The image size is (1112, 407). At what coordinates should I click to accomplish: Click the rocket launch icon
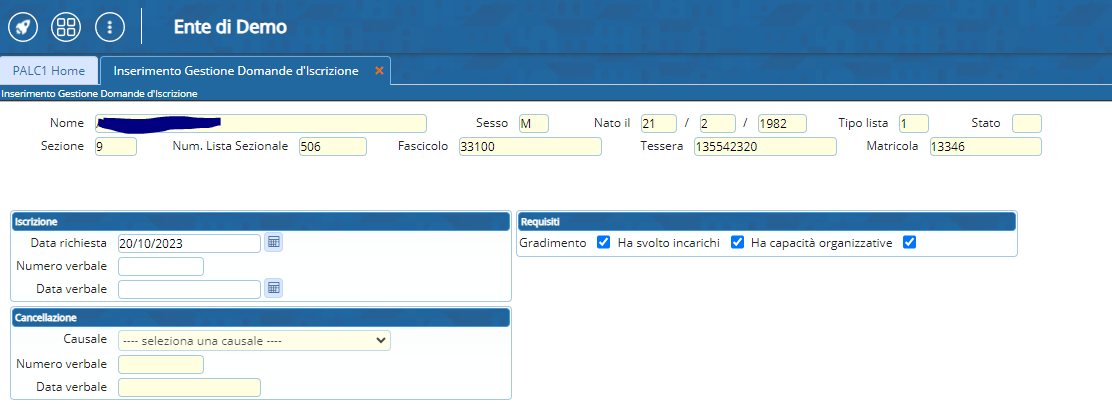coord(23,26)
